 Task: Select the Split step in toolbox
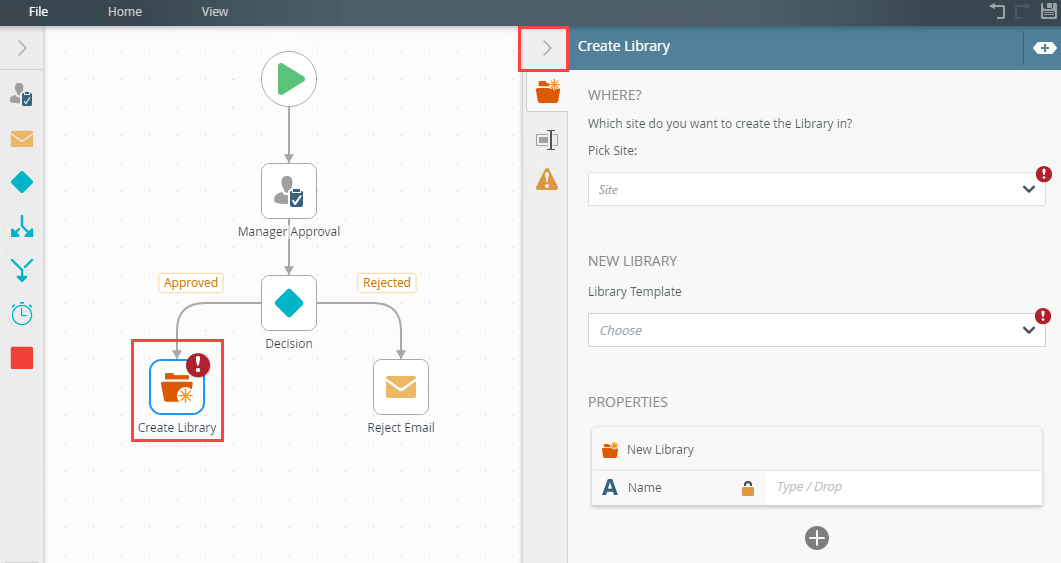(x=22, y=226)
